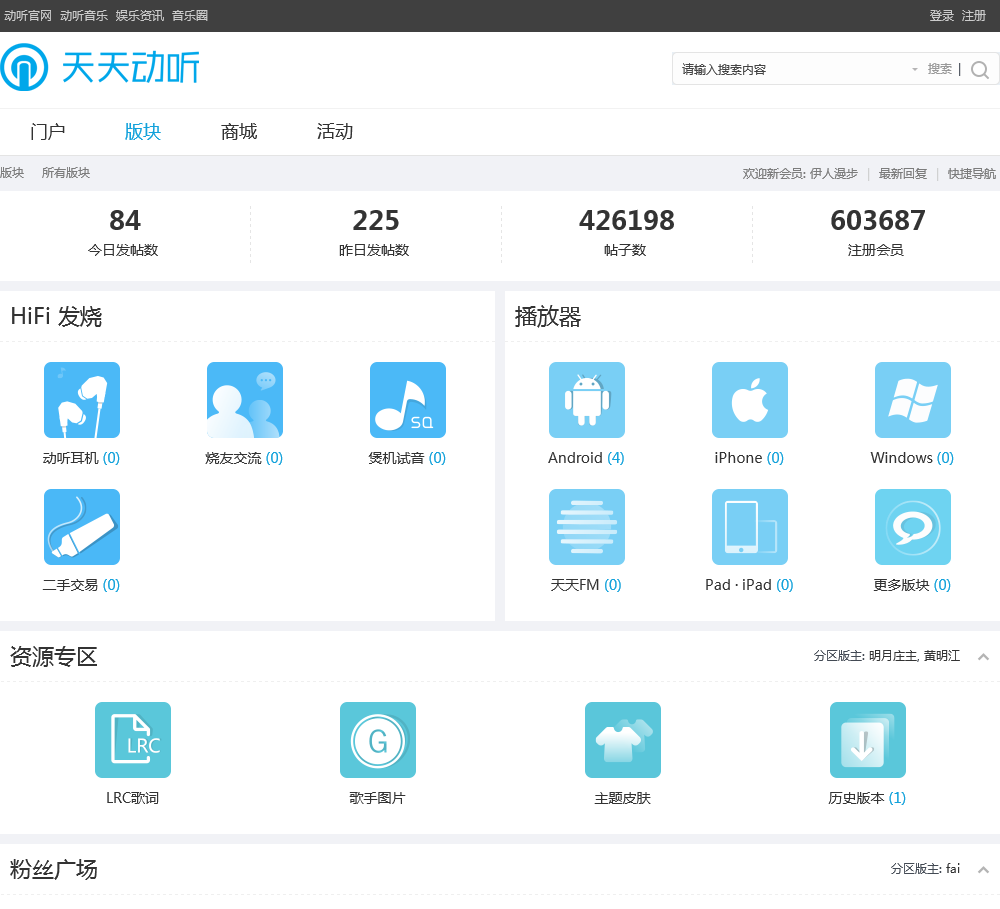The image size is (1000, 909).
Task: Click the 天天FM (0) text link
Action: point(586,585)
